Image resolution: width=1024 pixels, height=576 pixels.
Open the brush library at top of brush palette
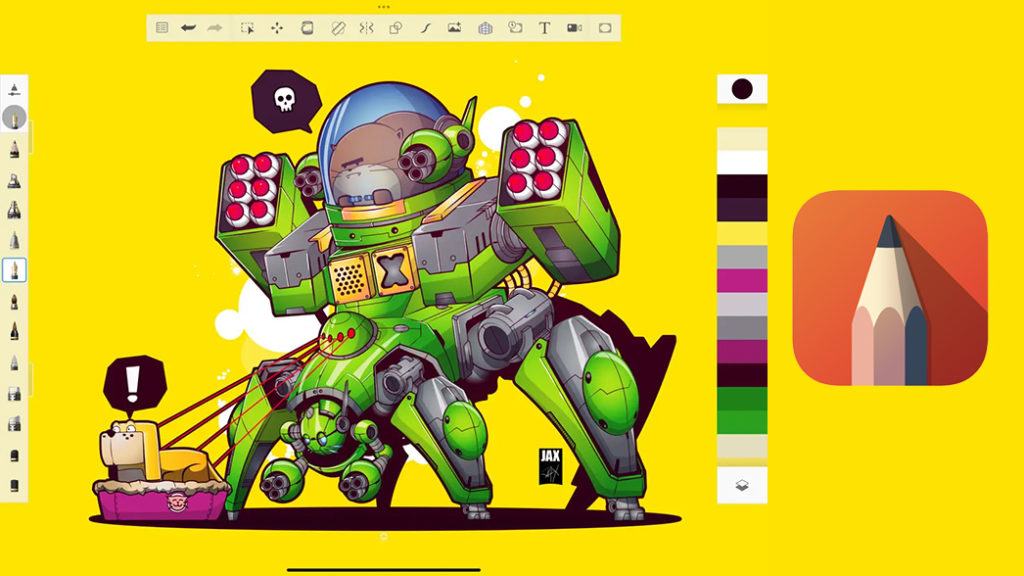[14, 89]
